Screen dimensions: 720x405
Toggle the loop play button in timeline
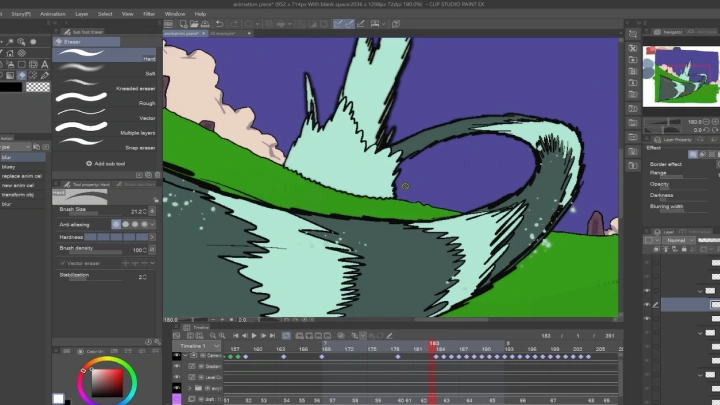coord(286,336)
